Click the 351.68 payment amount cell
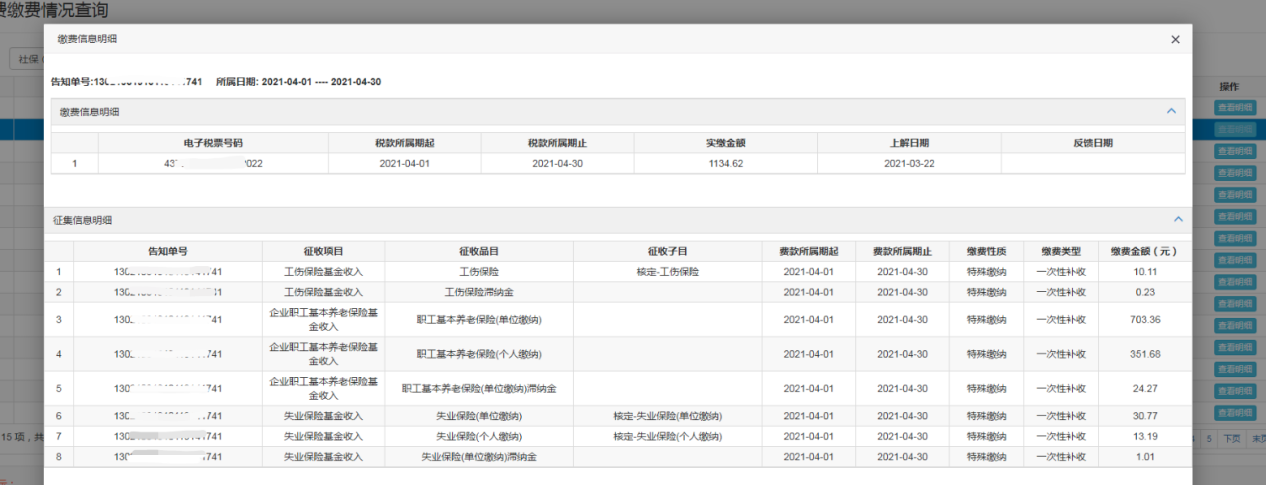This screenshot has height=485, width=1266. (1144, 354)
